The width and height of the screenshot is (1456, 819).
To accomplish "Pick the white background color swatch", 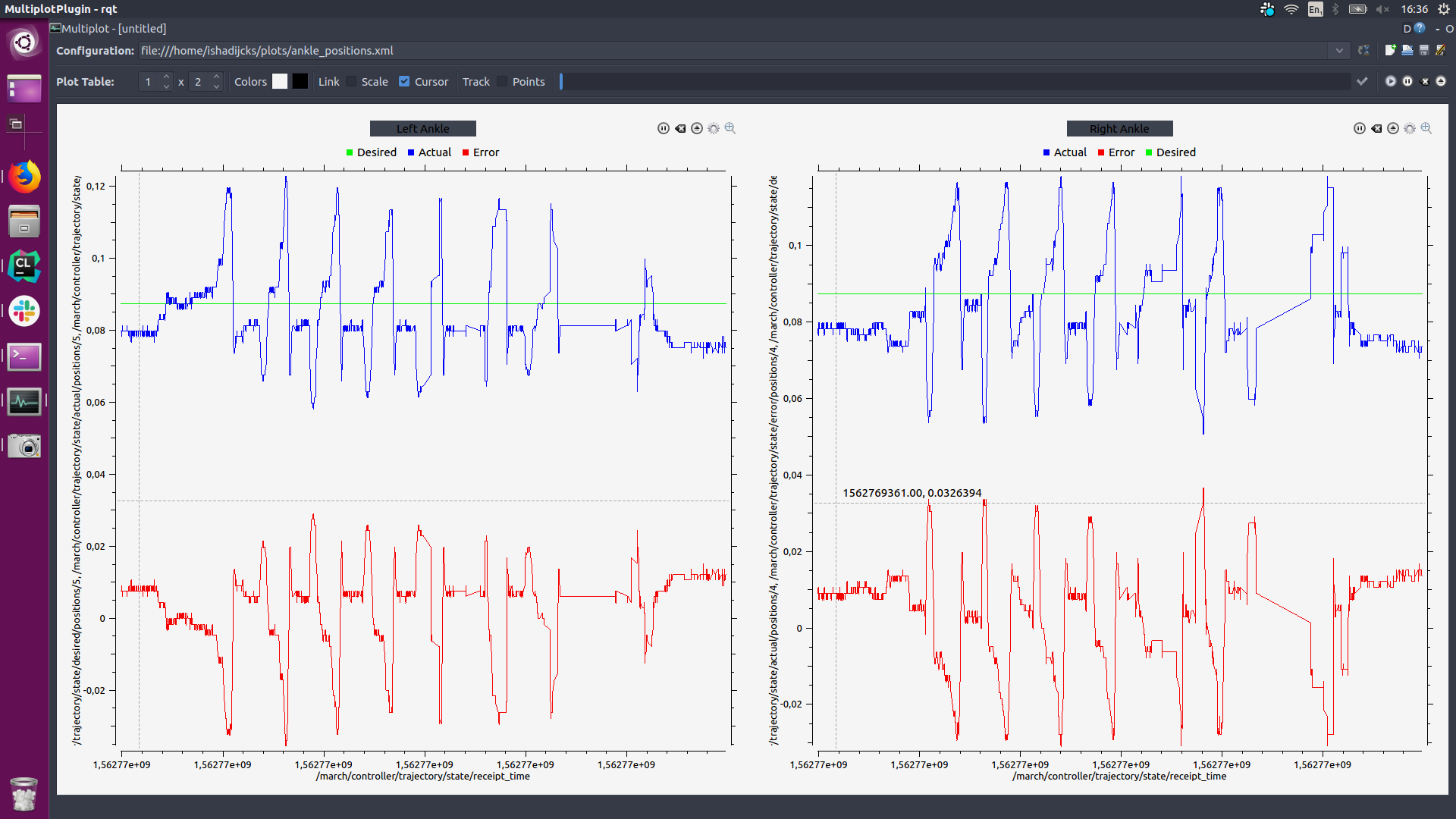I will (280, 81).
